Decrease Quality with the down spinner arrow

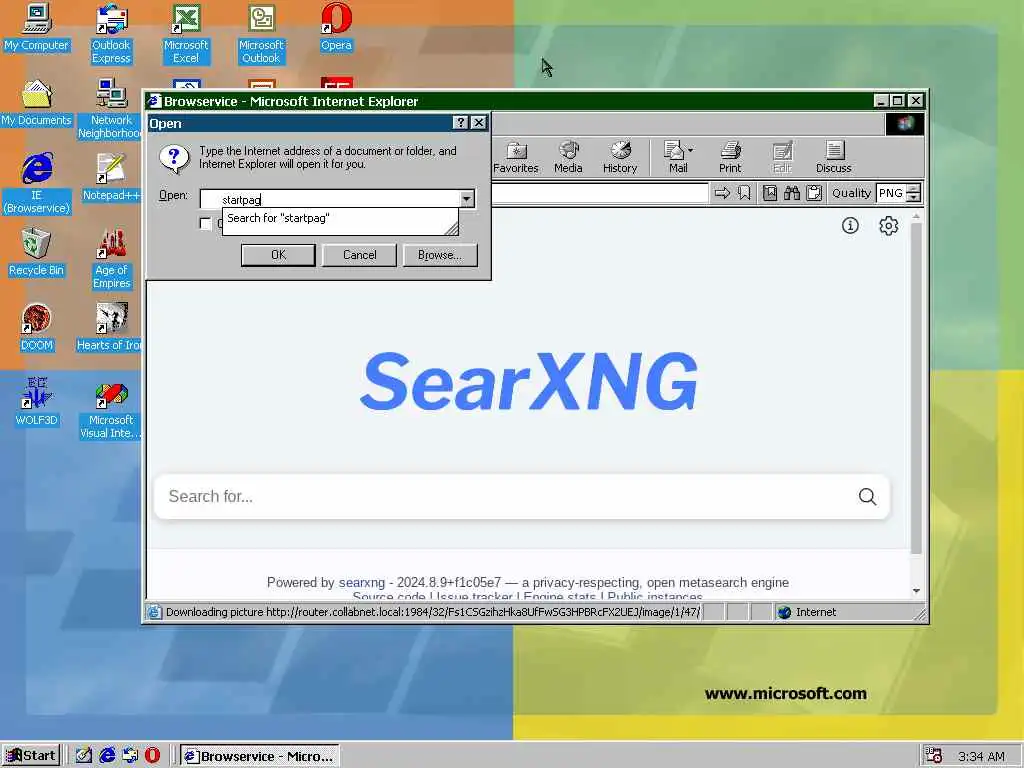(x=914, y=197)
